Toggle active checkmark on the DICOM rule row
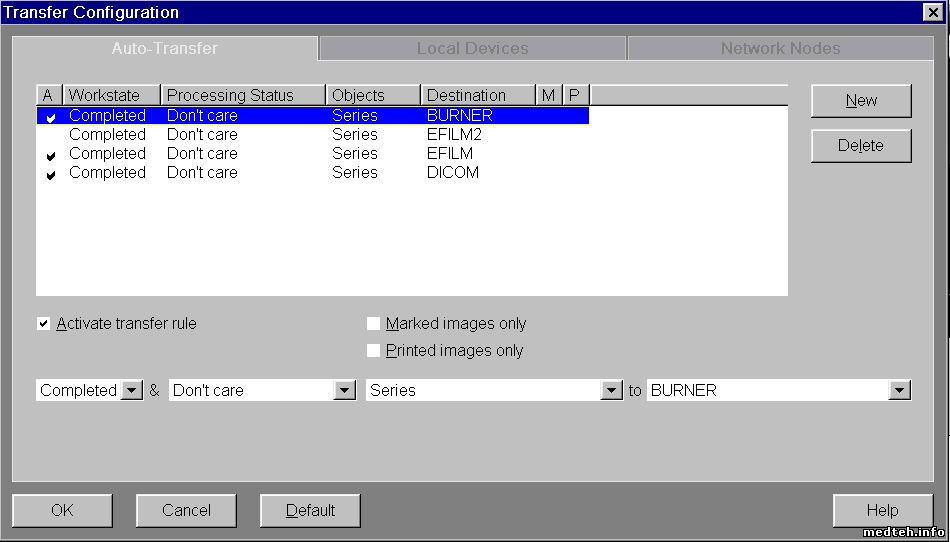Viewport: 950px width, 542px height. point(50,174)
